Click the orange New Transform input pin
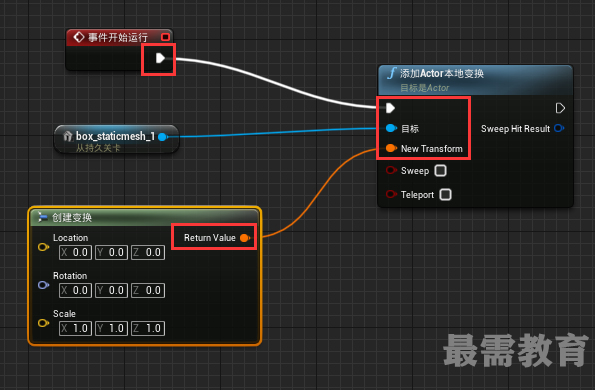This screenshot has width=595, height=390. tap(391, 148)
